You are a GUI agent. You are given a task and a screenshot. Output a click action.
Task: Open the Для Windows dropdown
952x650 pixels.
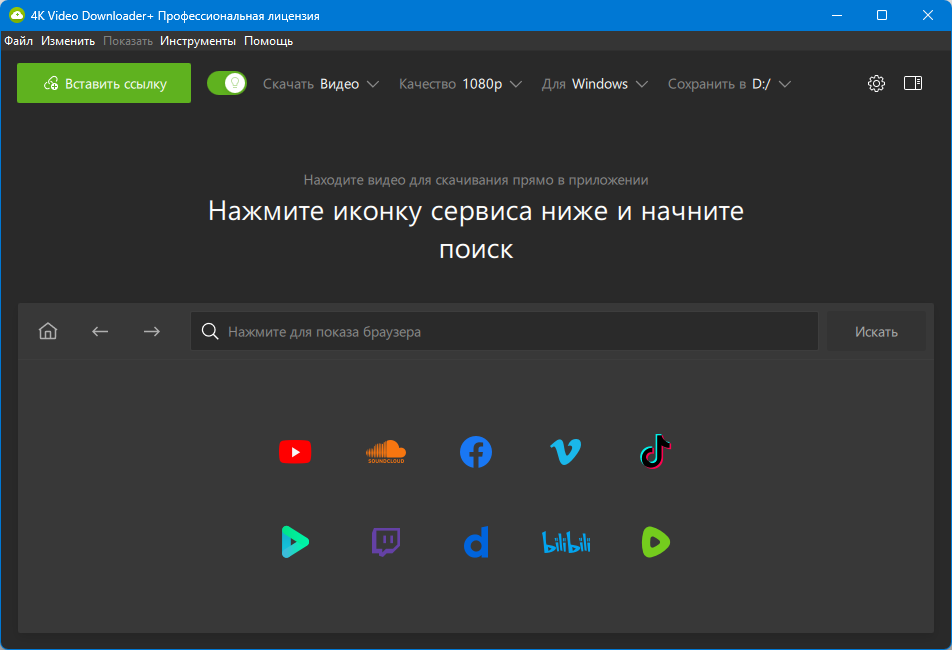tap(595, 84)
